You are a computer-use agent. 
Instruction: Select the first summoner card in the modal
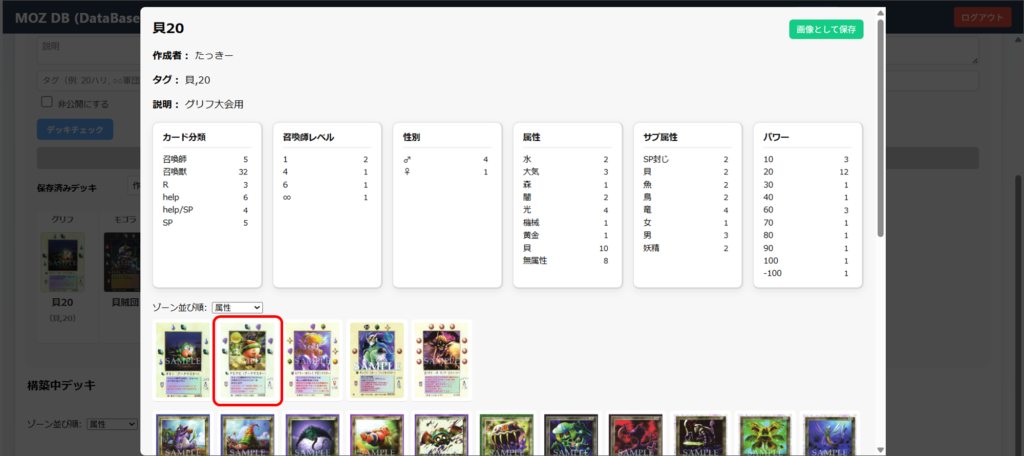tap(184, 360)
